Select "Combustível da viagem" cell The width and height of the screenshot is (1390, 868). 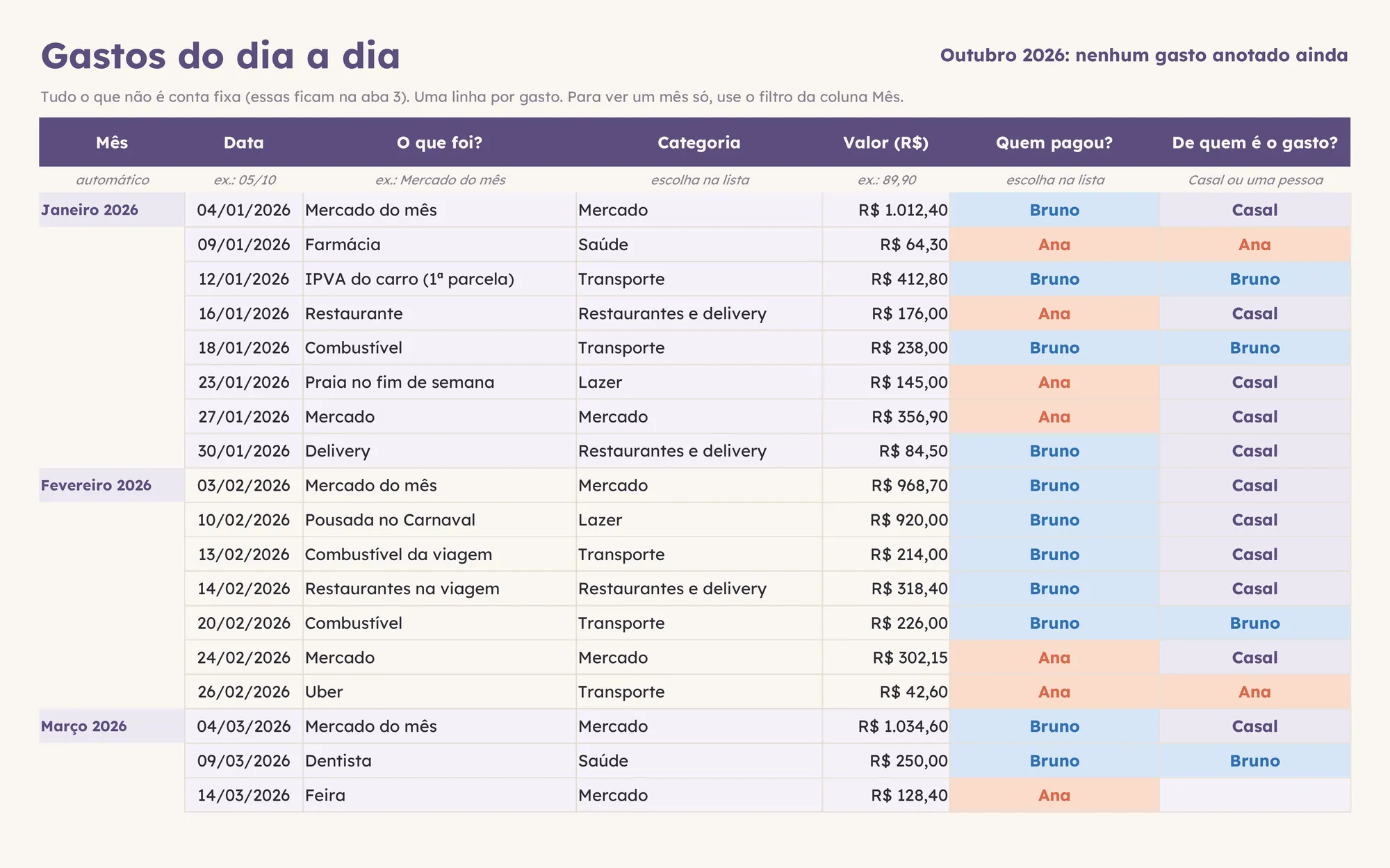[439, 554]
